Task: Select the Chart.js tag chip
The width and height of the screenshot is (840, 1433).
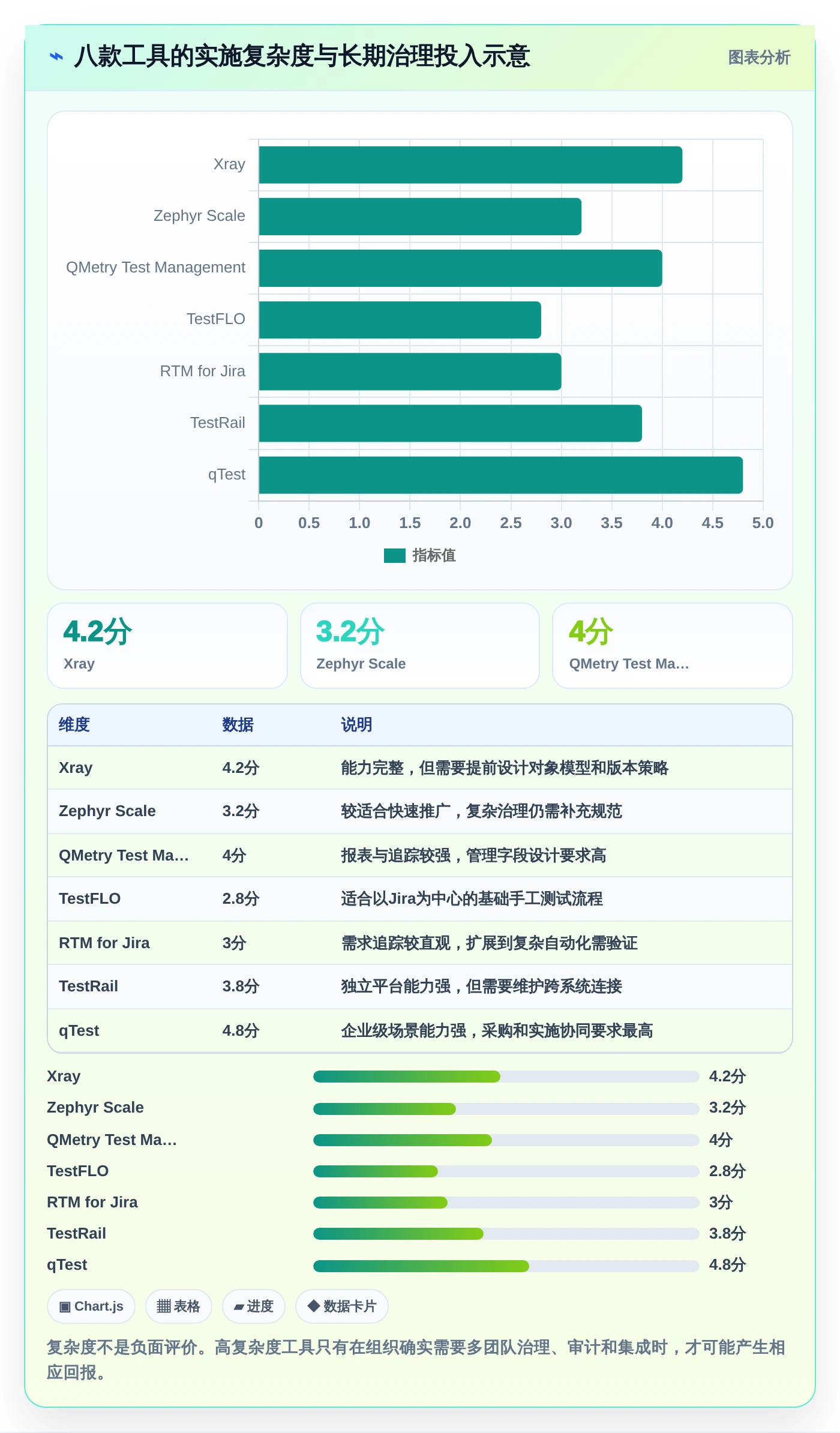Action: pyautogui.click(x=91, y=1306)
